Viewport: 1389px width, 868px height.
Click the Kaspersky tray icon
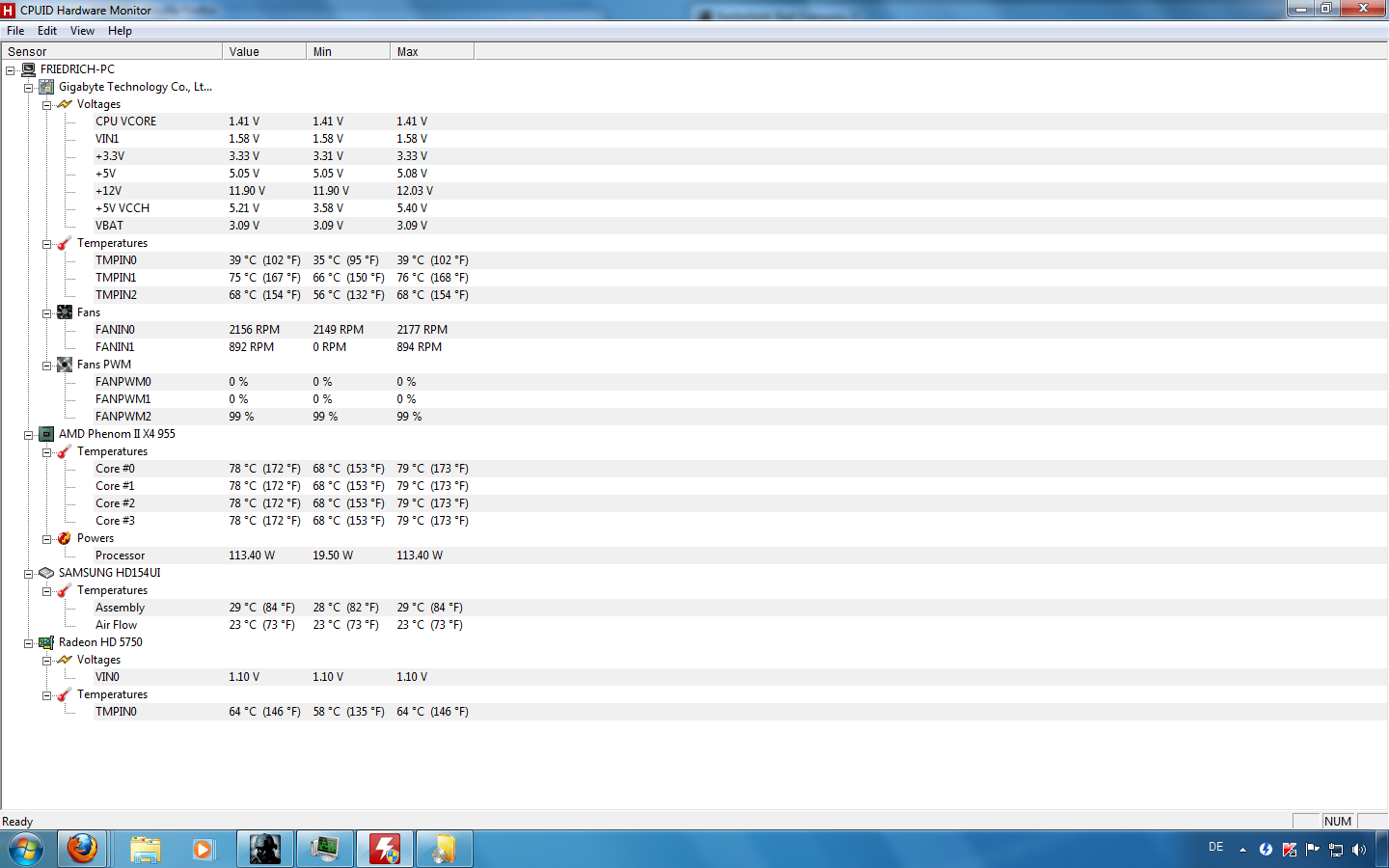(1290, 850)
